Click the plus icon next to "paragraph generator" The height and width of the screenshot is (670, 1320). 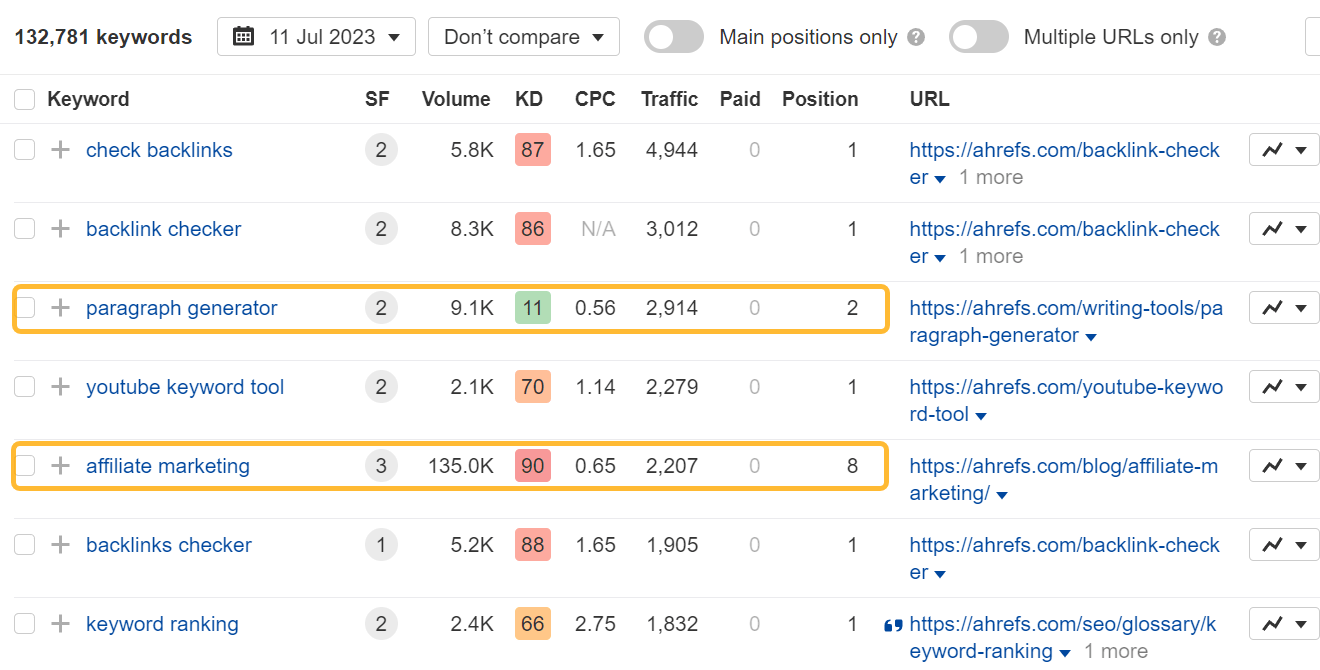pyautogui.click(x=60, y=308)
